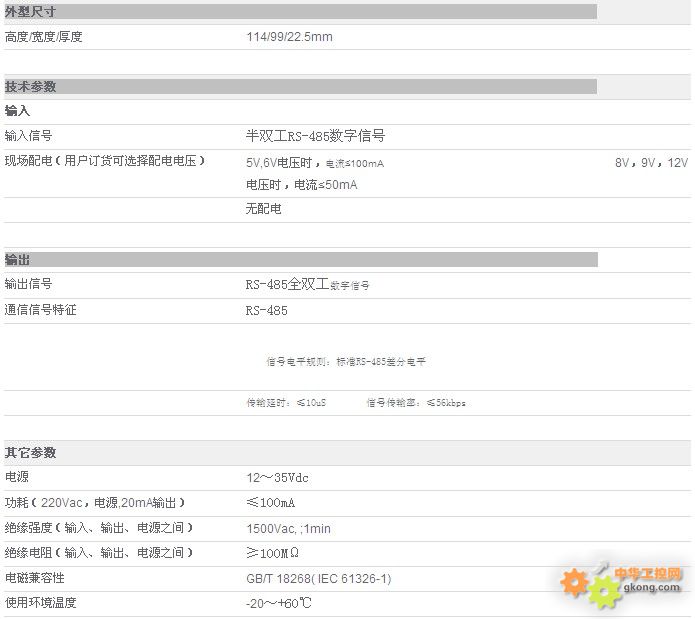Click the 8V, 9V, 12V voltage text
695x619 pixels.
tap(651, 162)
